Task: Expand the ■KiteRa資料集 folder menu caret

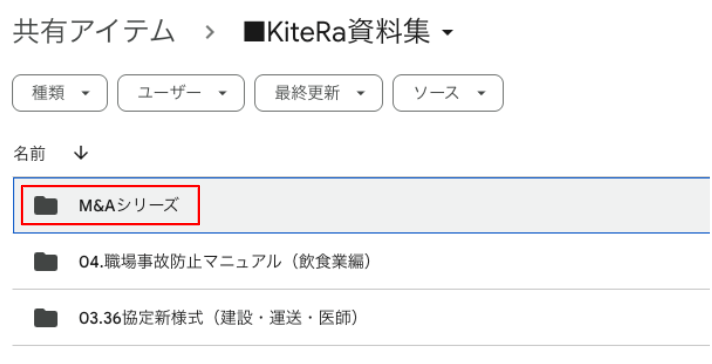Action: (x=448, y=32)
